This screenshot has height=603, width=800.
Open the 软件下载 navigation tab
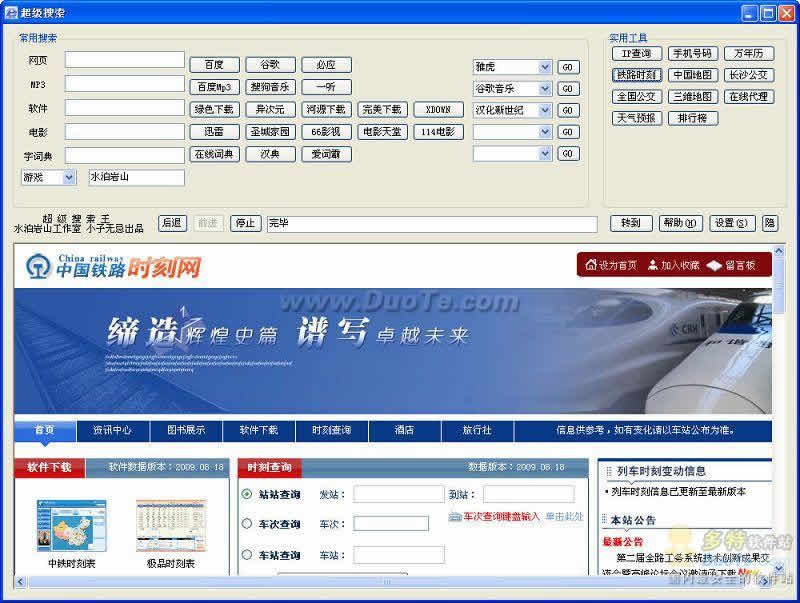coord(259,430)
